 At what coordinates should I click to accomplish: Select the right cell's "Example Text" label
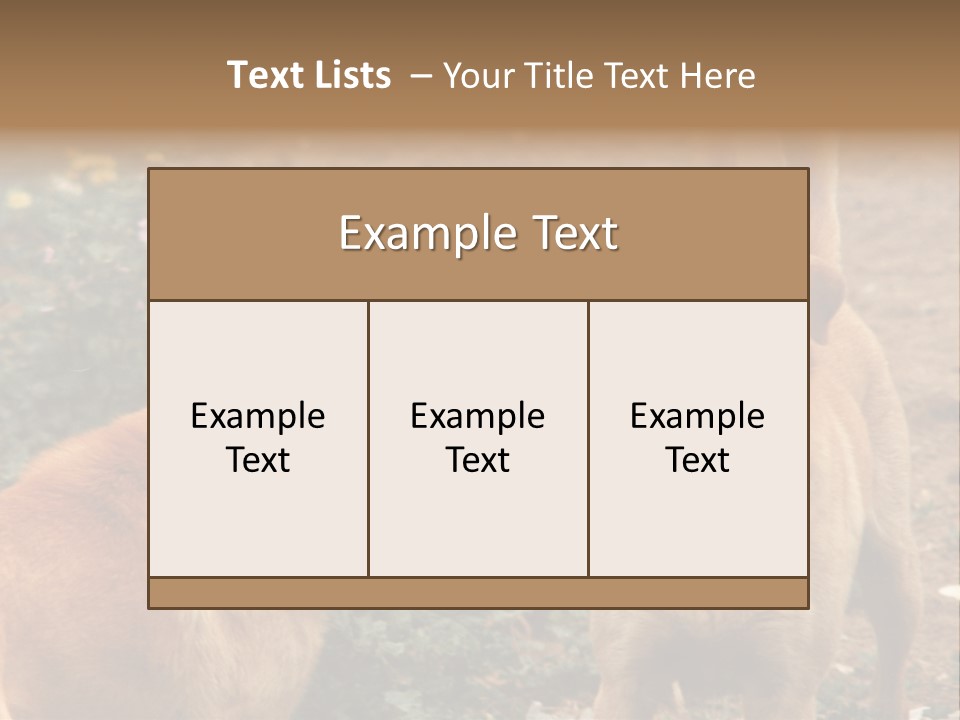tap(697, 438)
